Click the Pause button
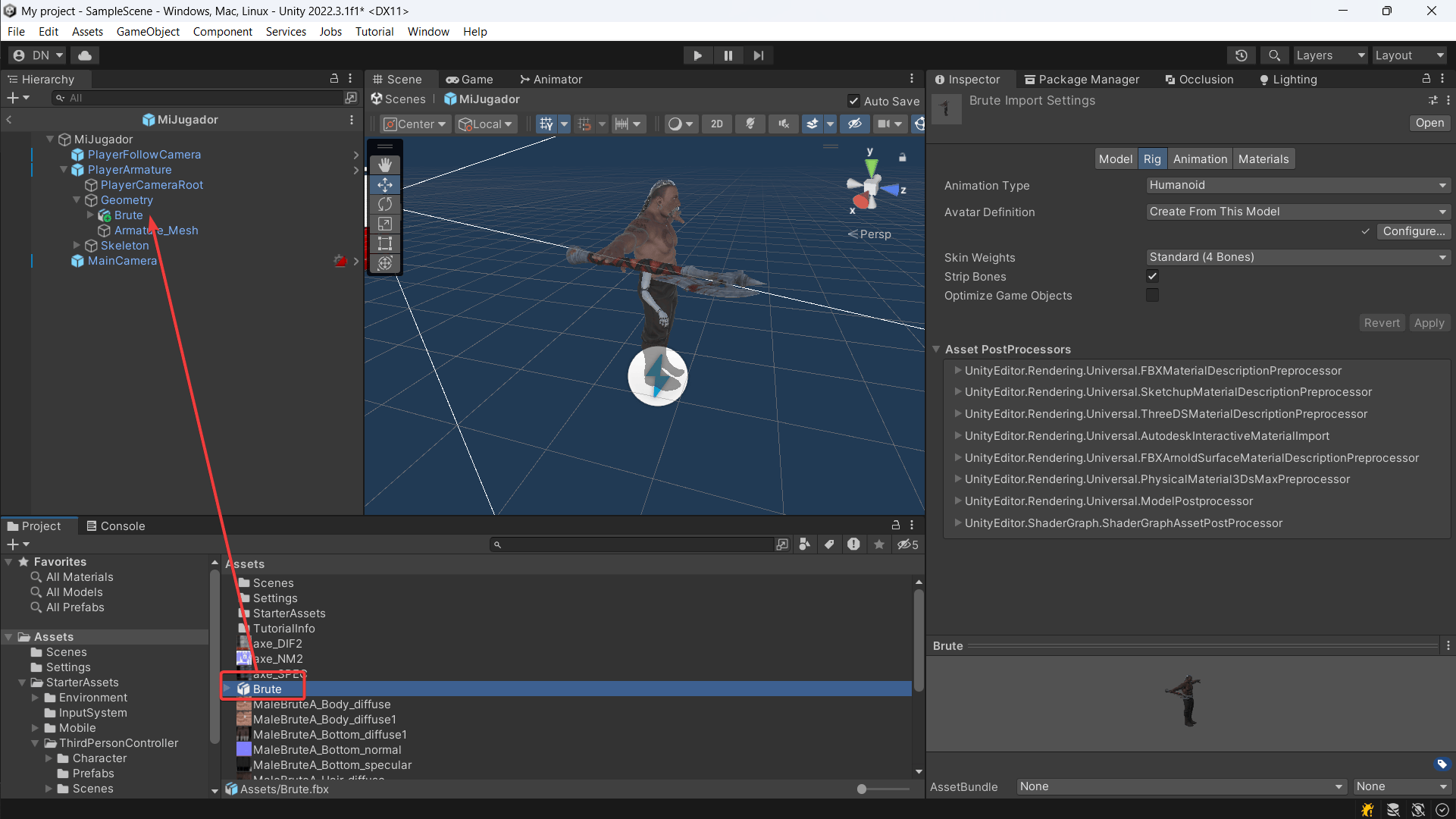The height and width of the screenshot is (819, 1456). [x=728, y=55]
